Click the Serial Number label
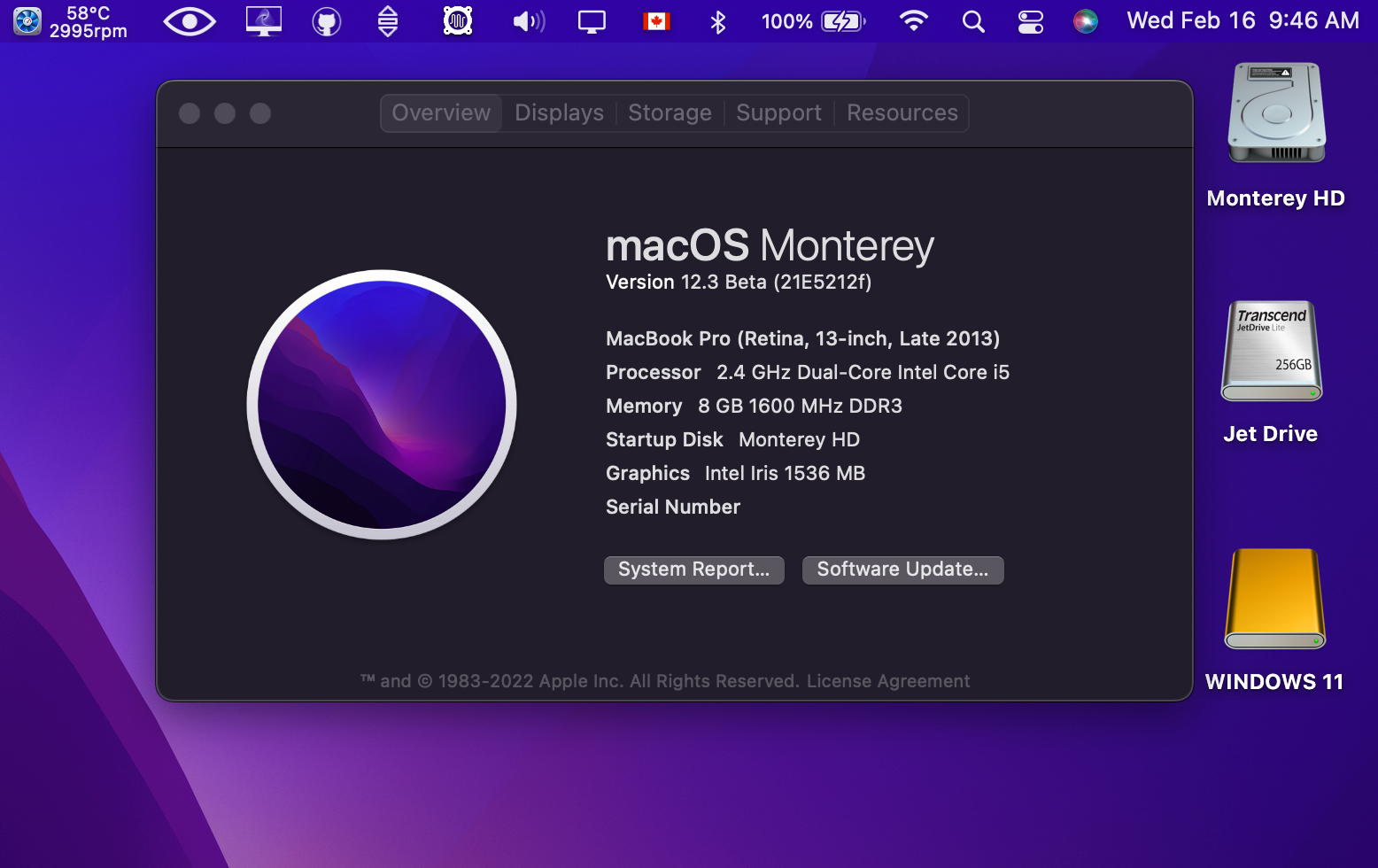Screen dimensions: 1378x868 click(673, 507)
